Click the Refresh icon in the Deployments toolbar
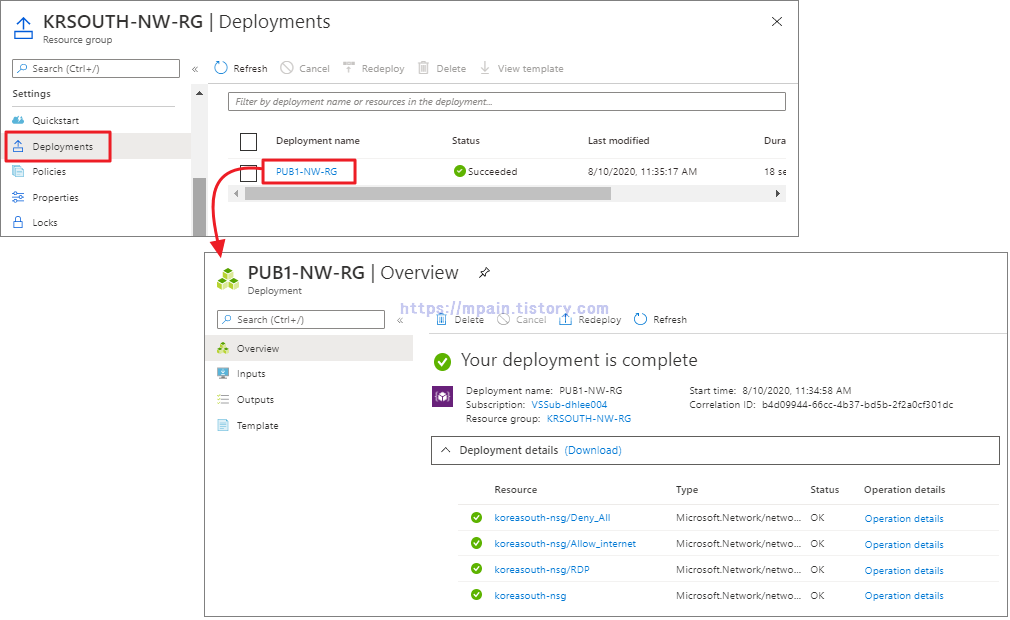Image resolution: width=1010 pixels, height=620 pixels. 221,68
